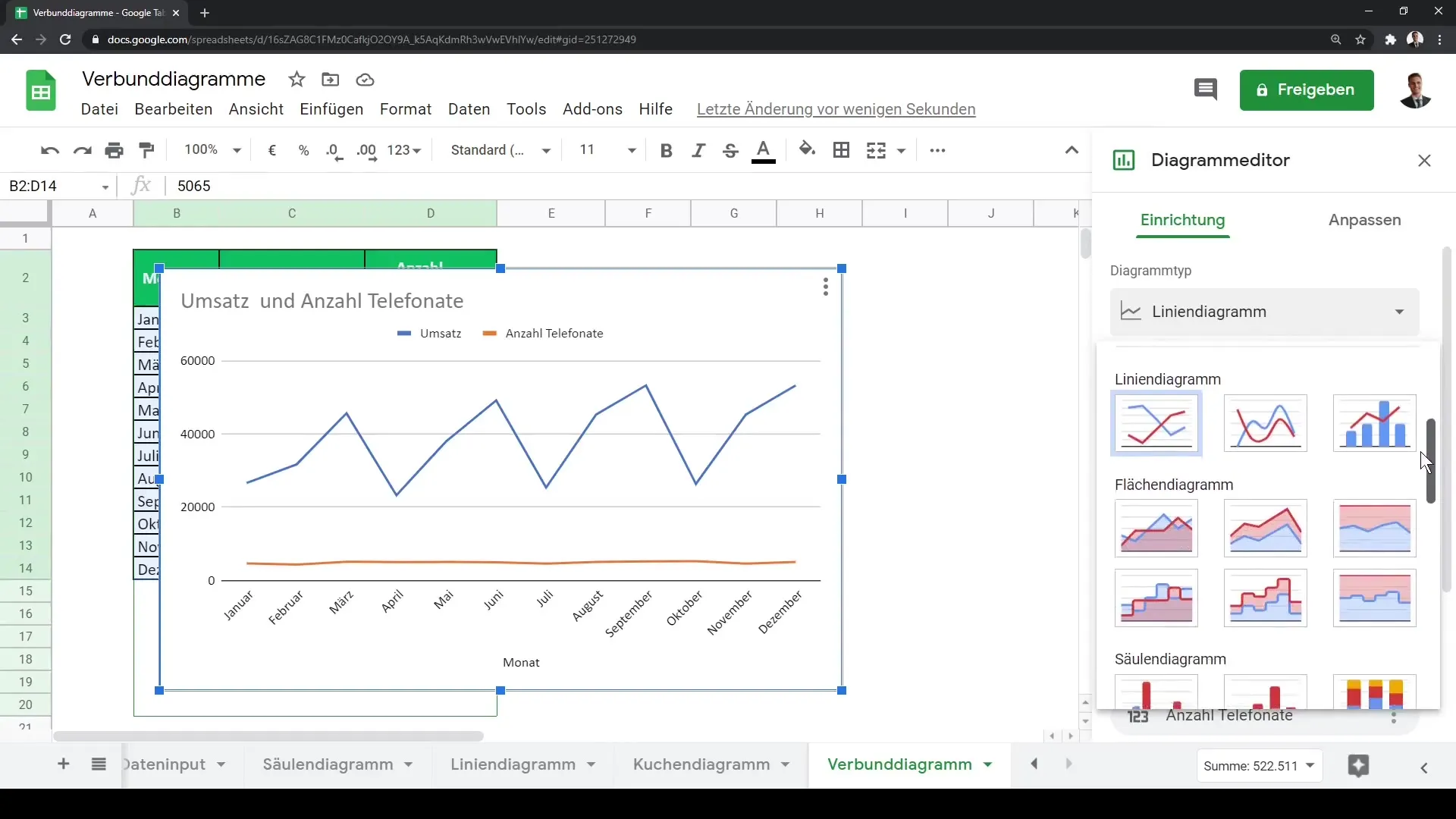
Task: Click the Freigeben share button
Action: (1307, 90)
